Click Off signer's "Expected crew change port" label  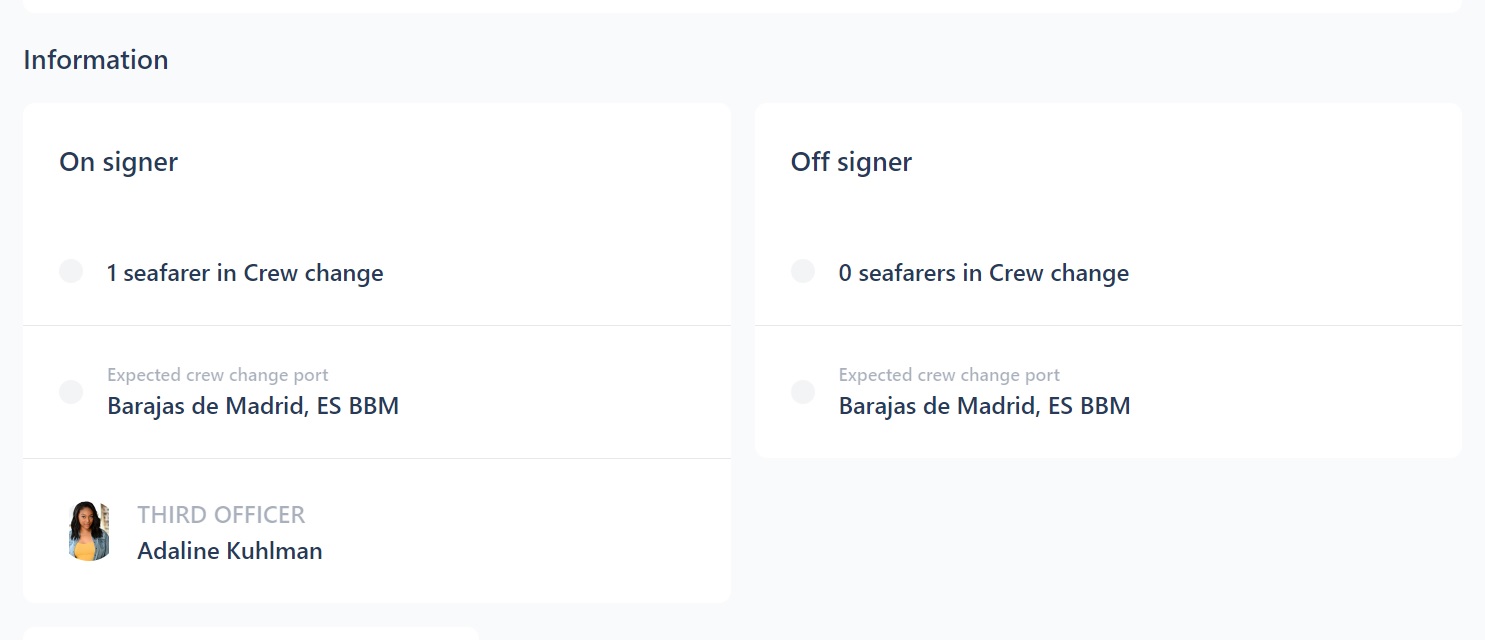tap(949, 375)
